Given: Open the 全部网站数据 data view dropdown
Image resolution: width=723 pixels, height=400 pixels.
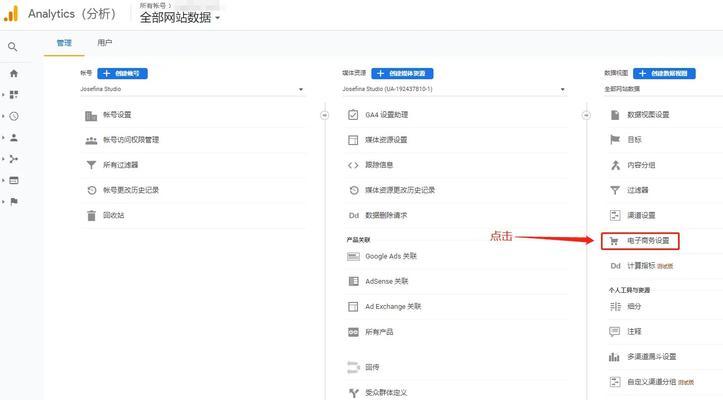Looking at the screenshot, I should click(663, 89).
